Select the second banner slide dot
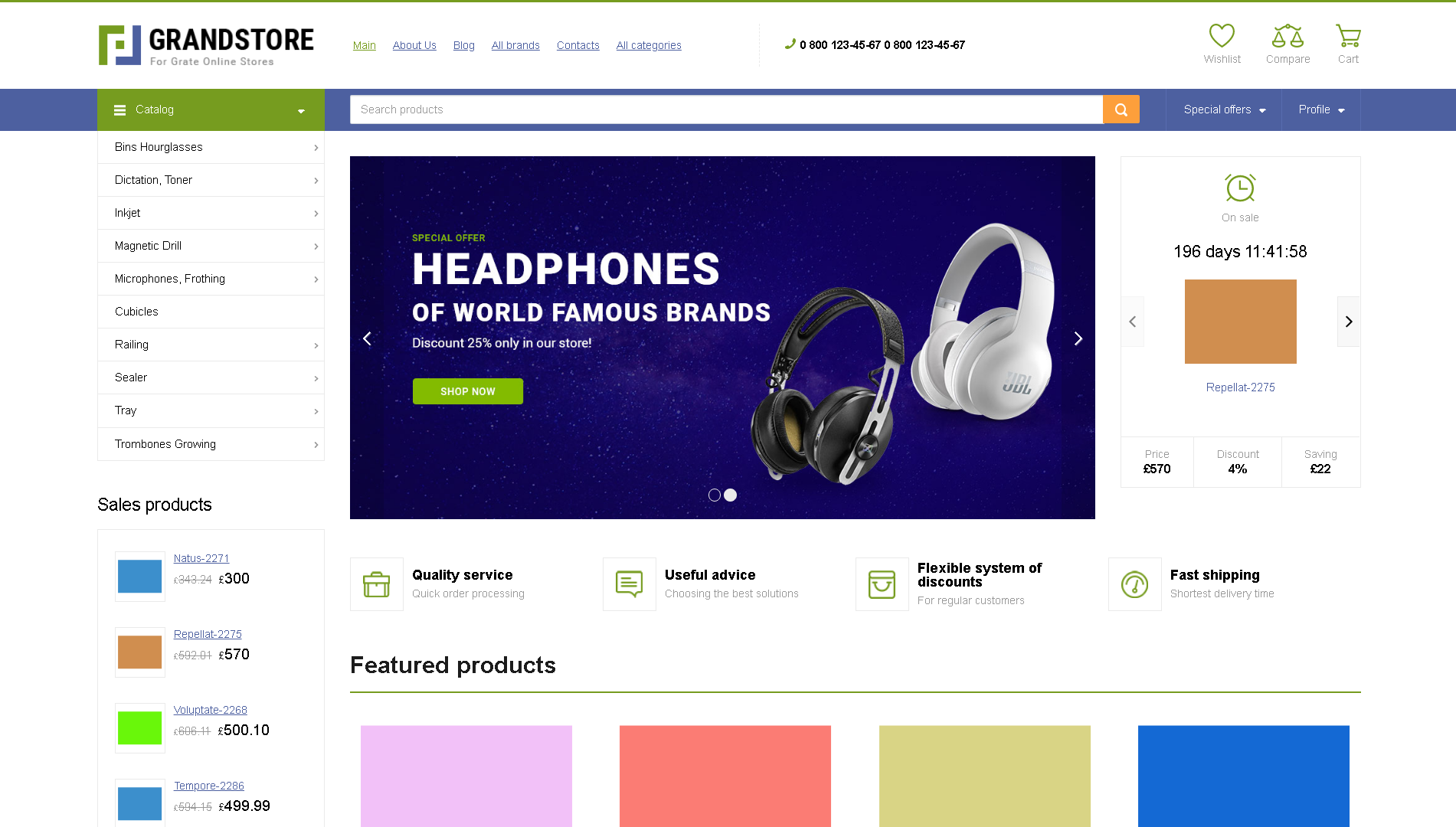The image size is (1456, 827). click(x=731, y=495)
